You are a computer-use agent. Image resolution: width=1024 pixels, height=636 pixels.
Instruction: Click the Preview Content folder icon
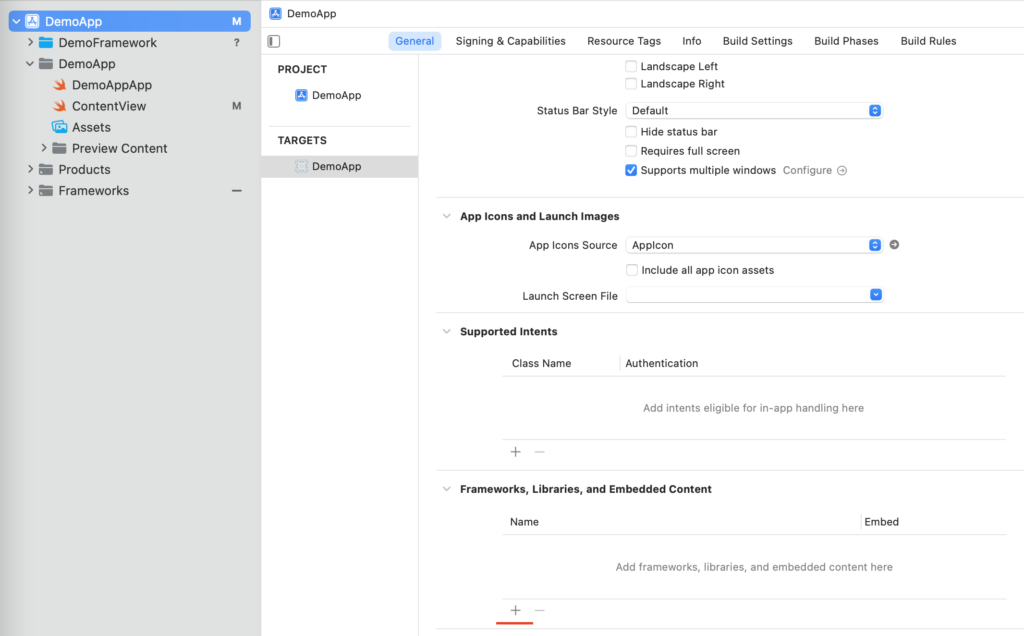coord(59,148)
